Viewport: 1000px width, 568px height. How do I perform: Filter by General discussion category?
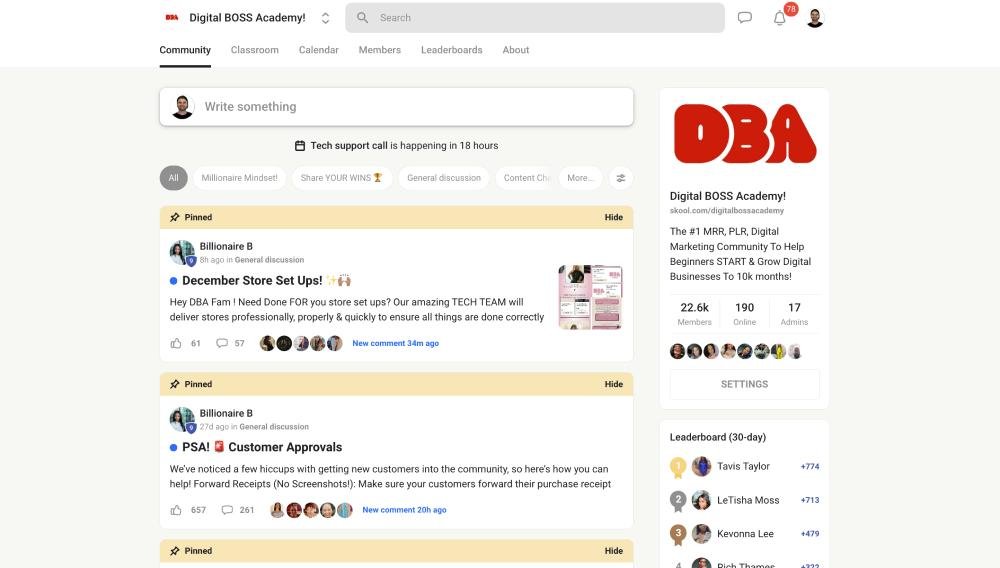[444, 178]
